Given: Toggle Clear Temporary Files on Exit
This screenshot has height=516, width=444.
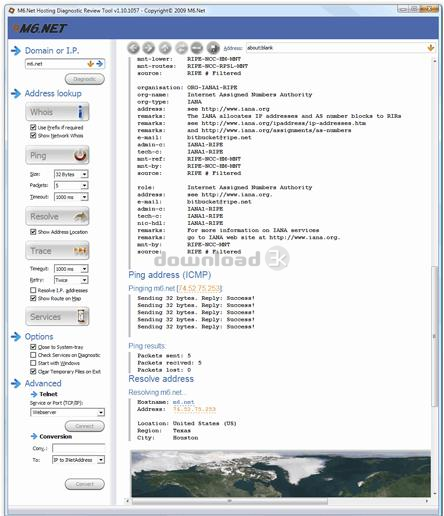Looking at the screenshot, I should click(33, 371).
